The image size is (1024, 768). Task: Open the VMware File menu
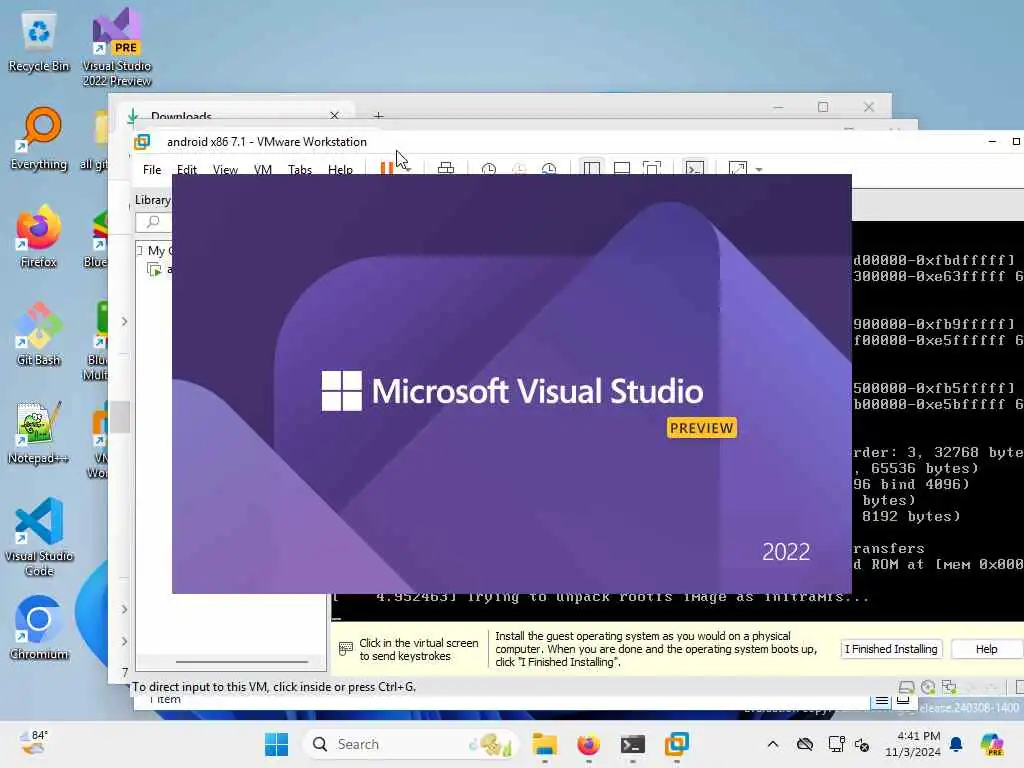(x=152, y=170)
